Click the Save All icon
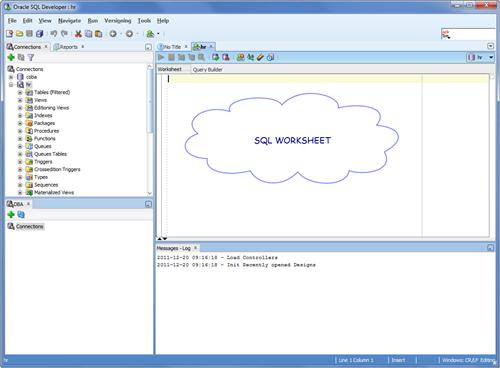 [x=40, y=34]
